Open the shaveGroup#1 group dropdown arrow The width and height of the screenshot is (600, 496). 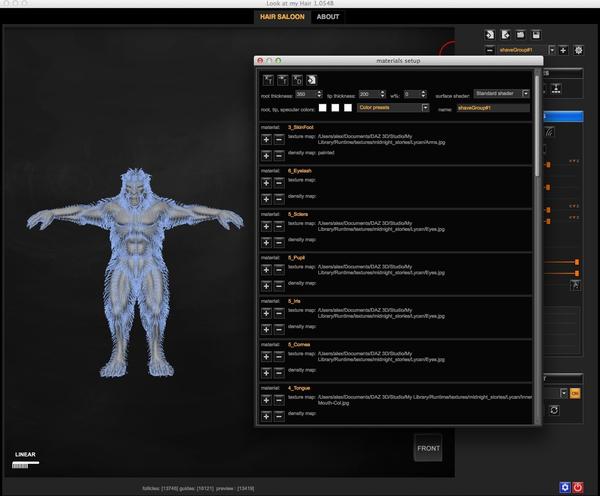tap(552, 50)
